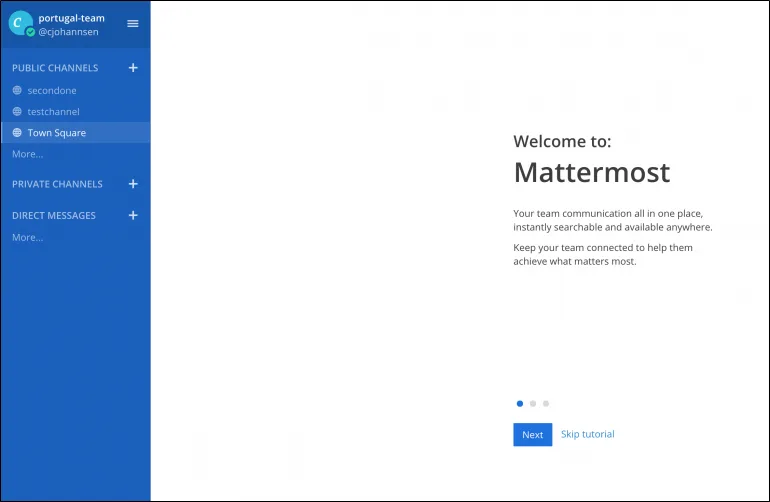The image size is (770, 502).
Task: Add a new private channel
Action: [133, 184]
